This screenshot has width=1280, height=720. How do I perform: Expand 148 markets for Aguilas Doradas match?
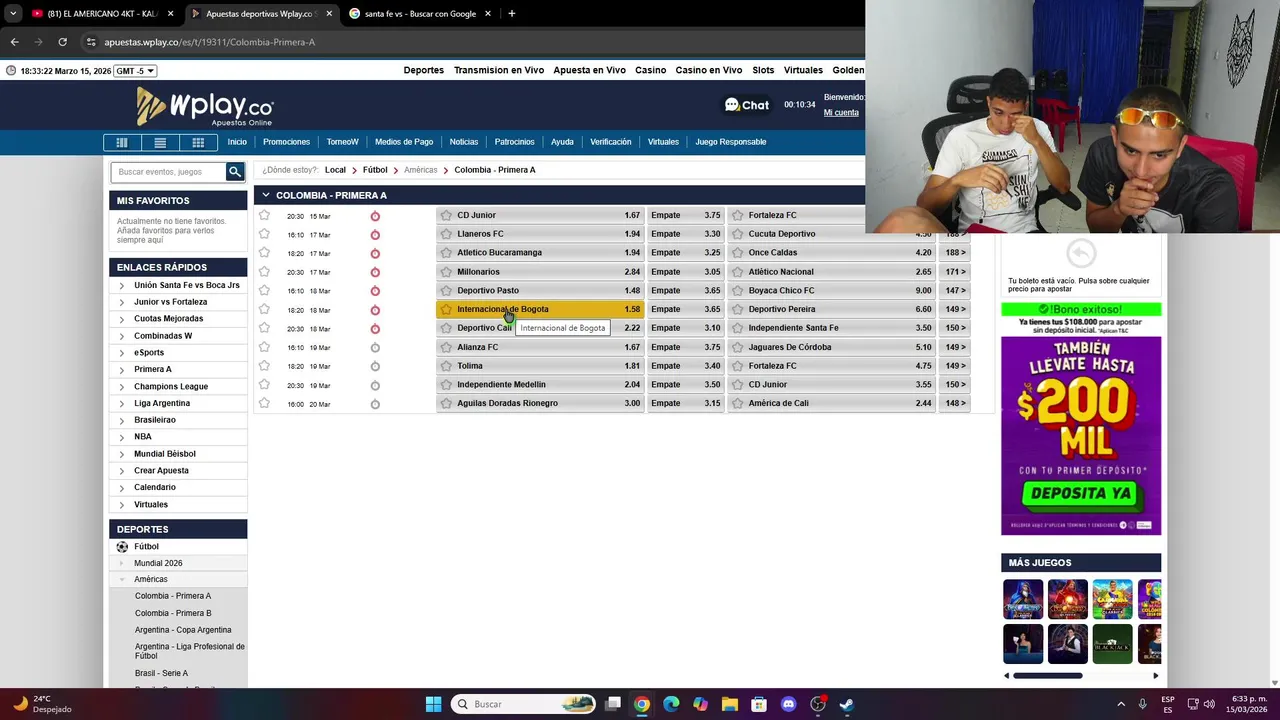click(x=955, y=403)
